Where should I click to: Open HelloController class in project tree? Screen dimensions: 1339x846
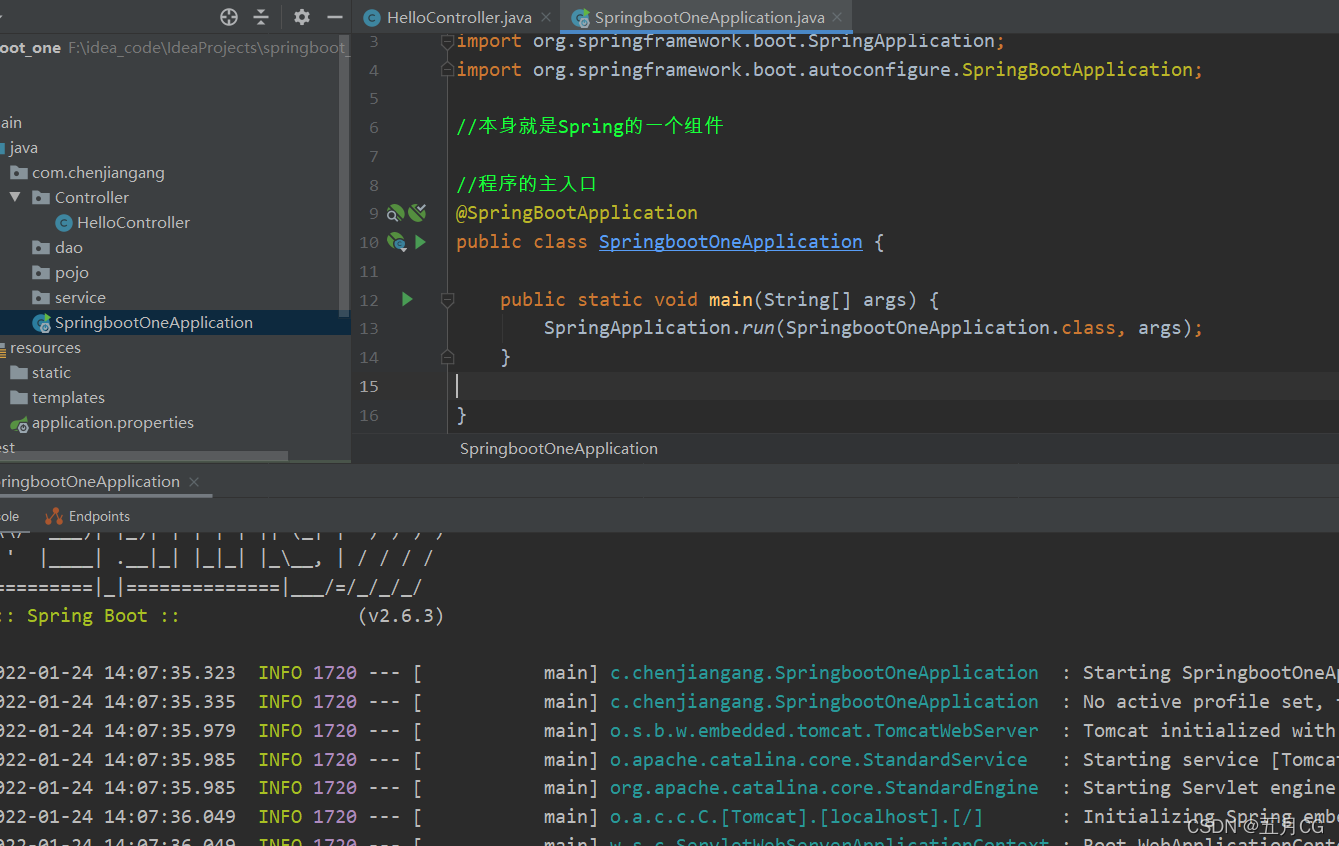[x=133, y=223]
